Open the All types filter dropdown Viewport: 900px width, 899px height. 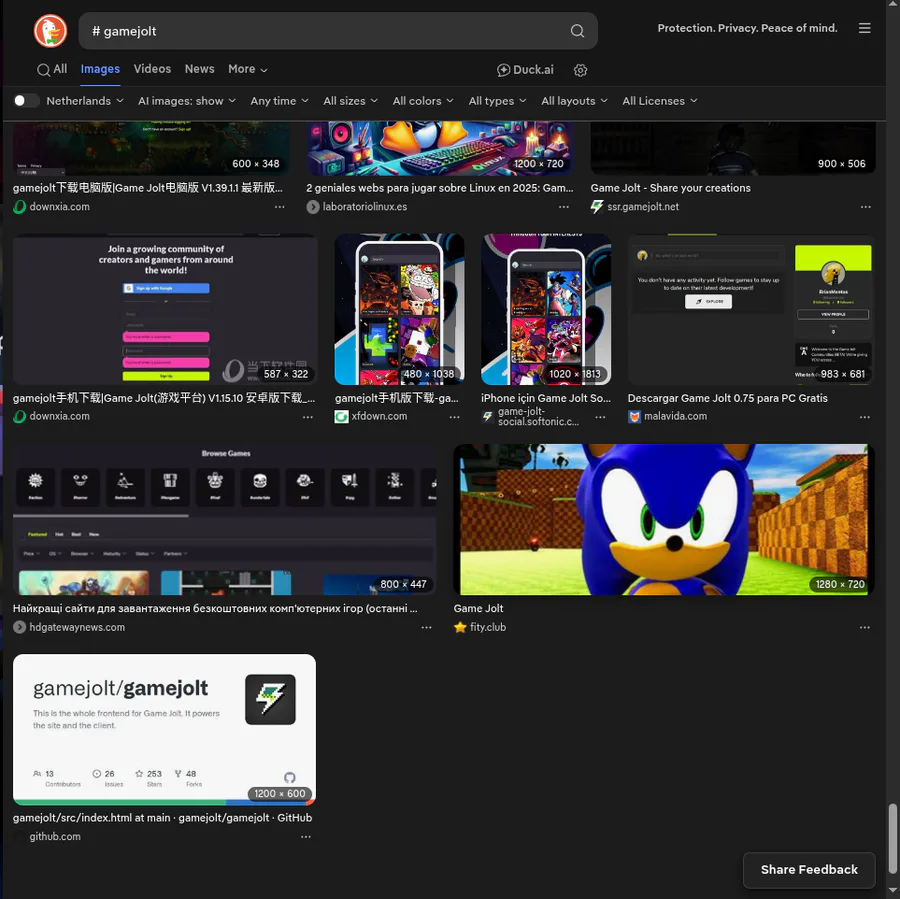[497, 100]
